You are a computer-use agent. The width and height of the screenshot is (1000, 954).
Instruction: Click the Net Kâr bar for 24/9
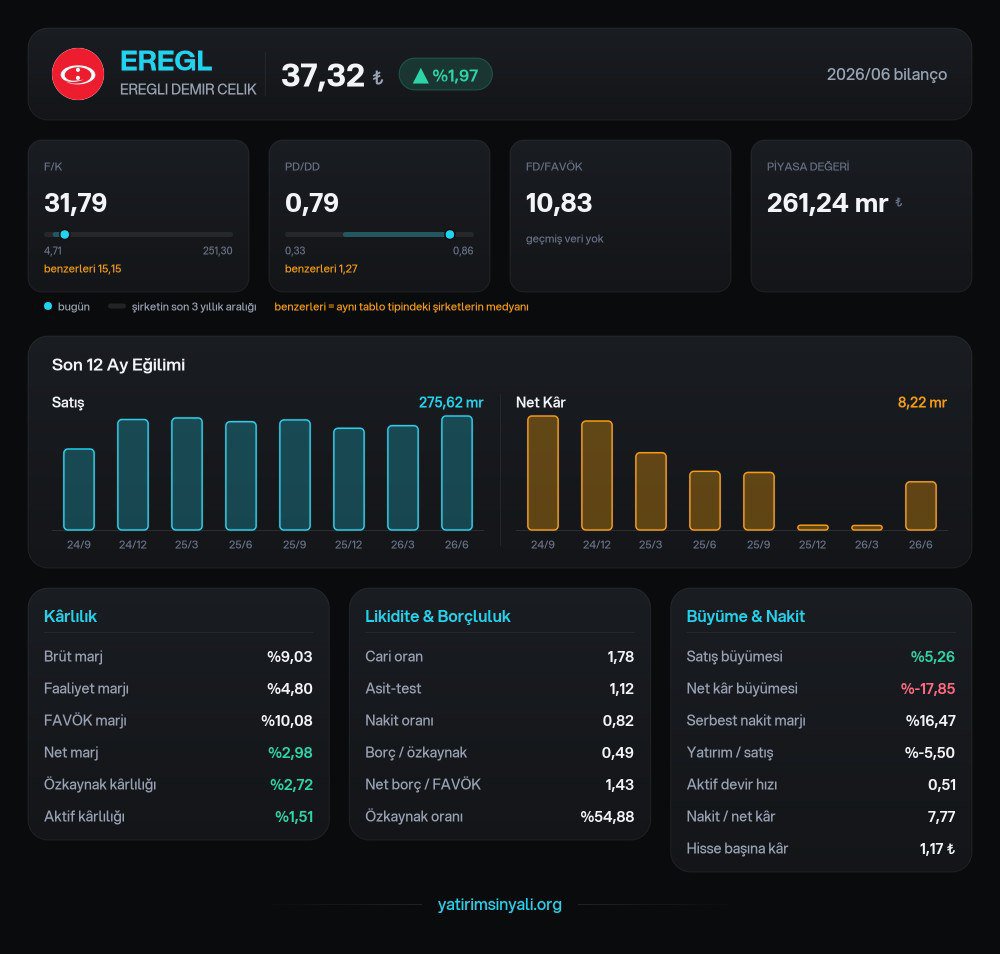coord(543,473)
